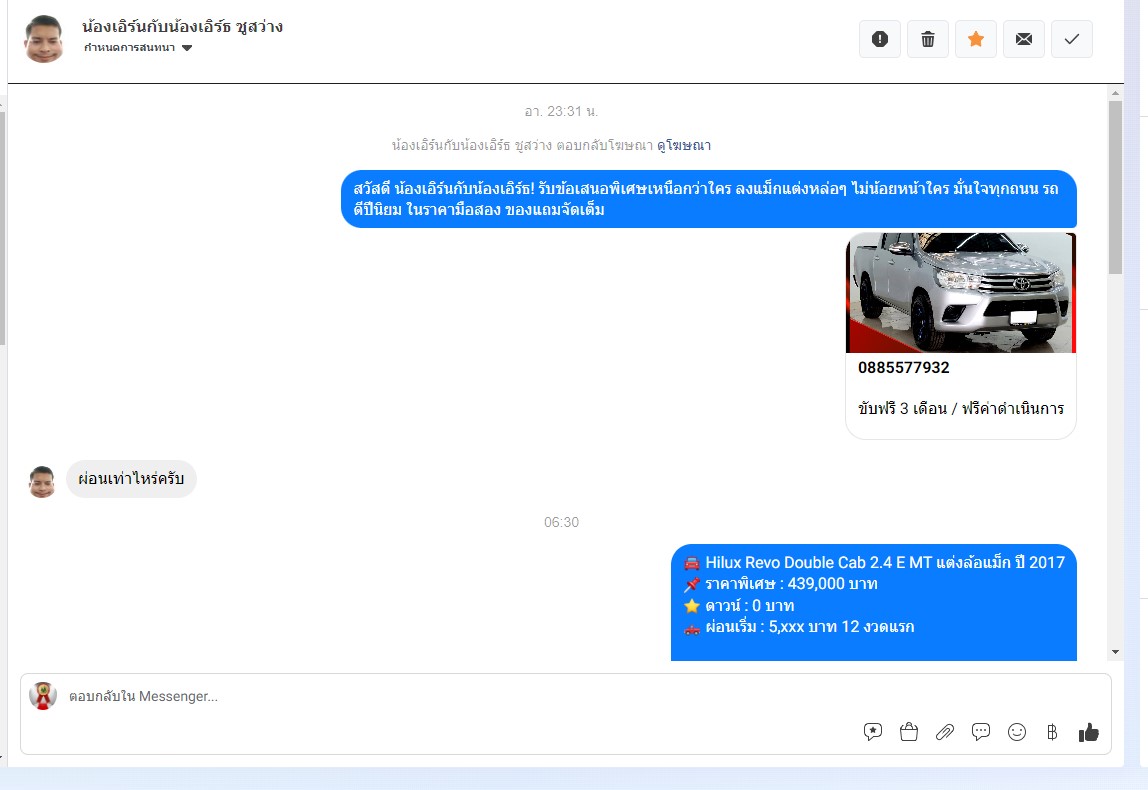1148x790 pixels.
Task: Click the ดาวน์ : 0 บาท line
Action: coord(739,605)
